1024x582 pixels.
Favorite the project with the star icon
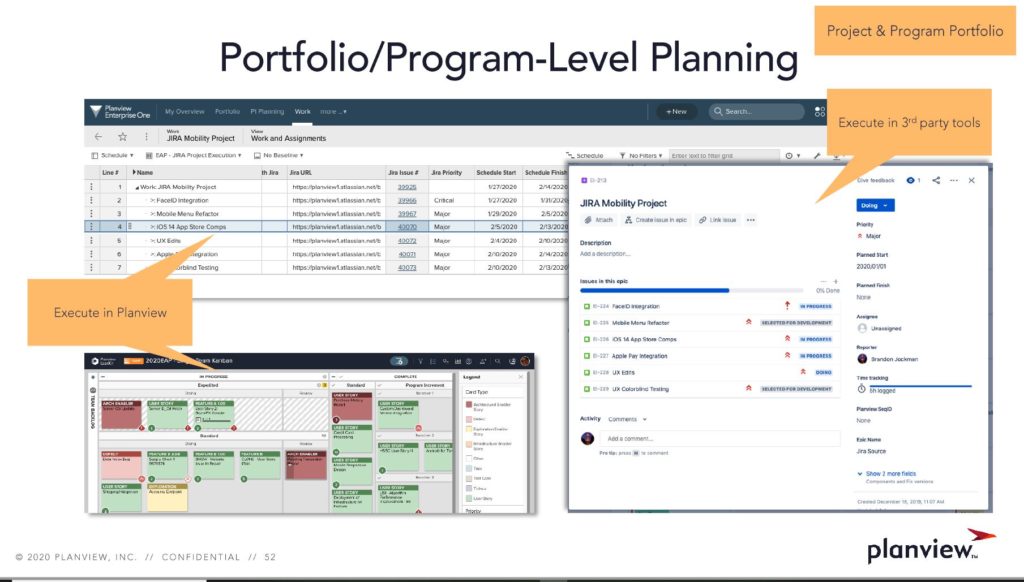122,137
